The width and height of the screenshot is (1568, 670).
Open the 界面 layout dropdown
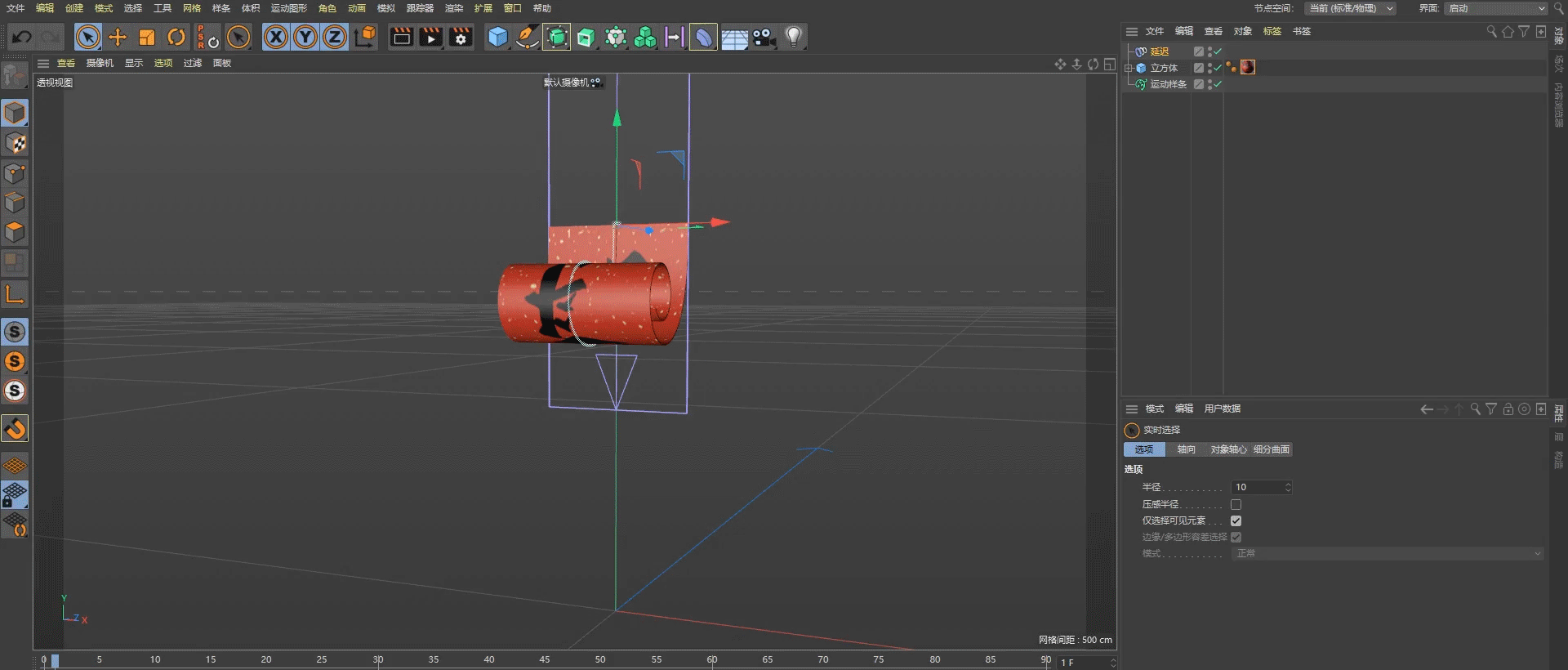[1496, 8]
